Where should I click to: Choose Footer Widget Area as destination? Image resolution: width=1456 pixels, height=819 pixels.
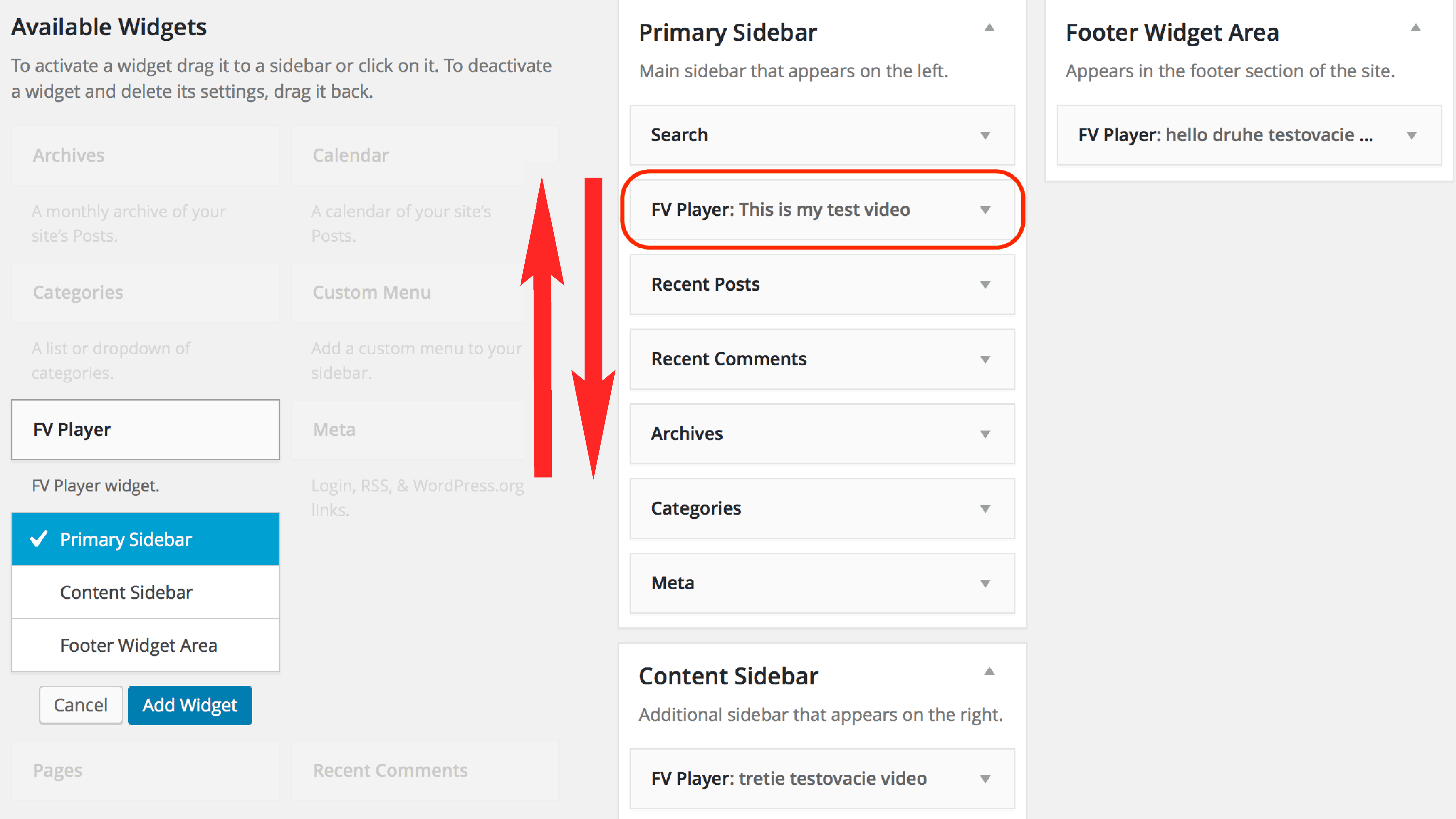145,645
